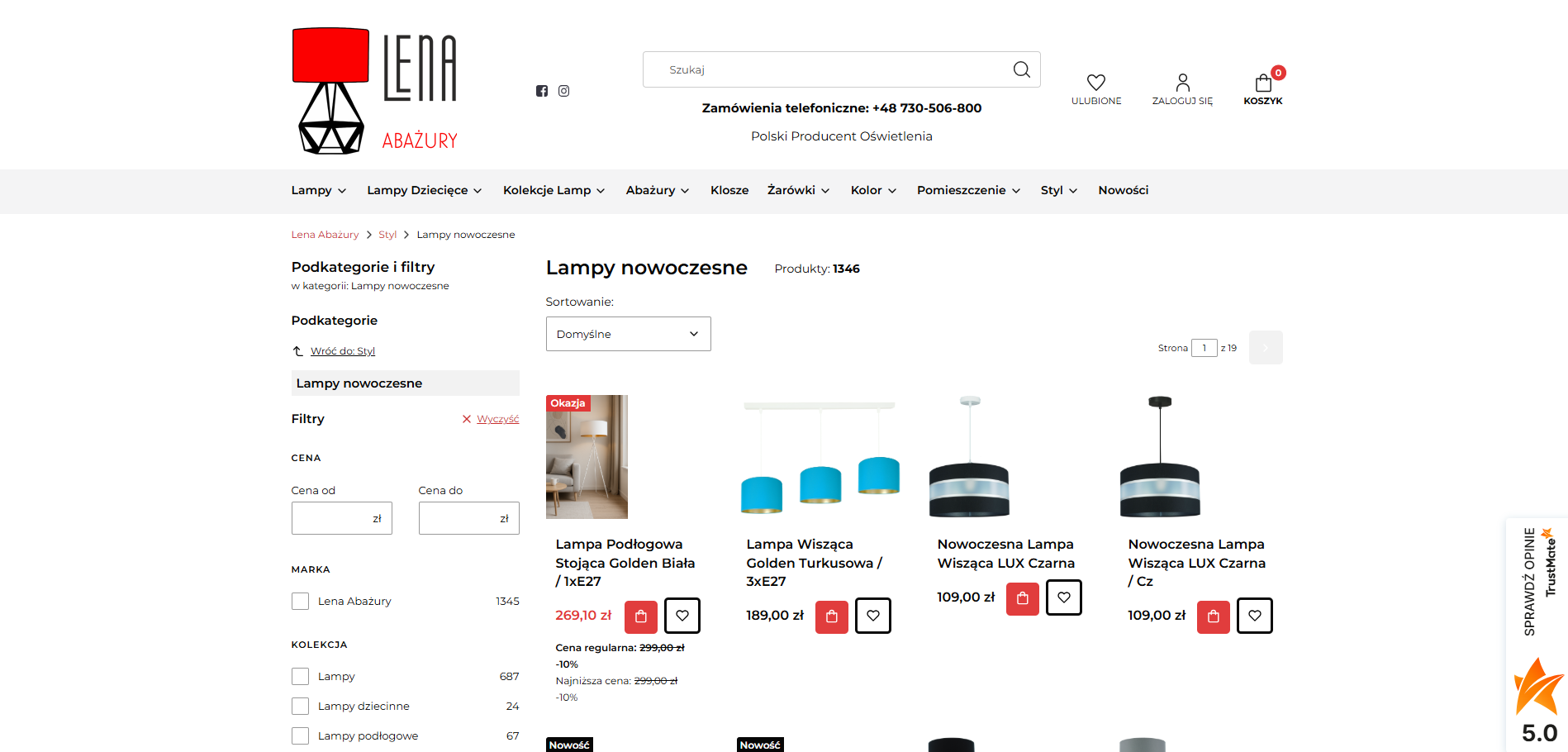
Task: Open the Domyślne sorting dropdown
Action: point(628,334)
